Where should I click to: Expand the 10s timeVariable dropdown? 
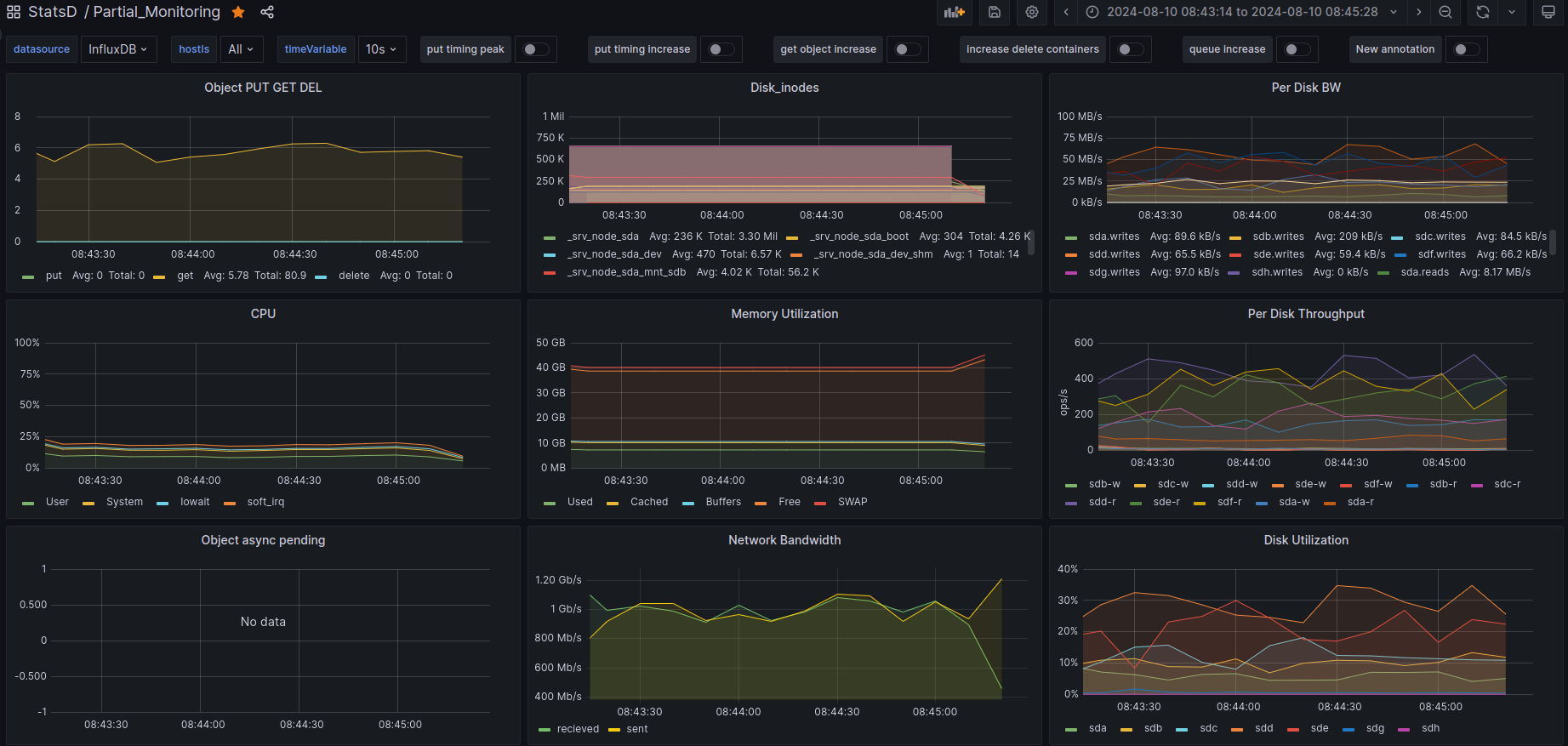[381, 49]
